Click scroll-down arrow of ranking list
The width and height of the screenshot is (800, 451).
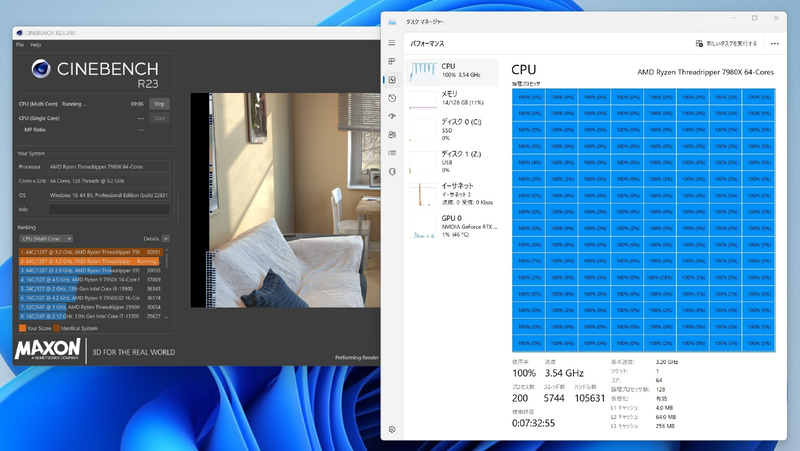[x=166, y=317]
